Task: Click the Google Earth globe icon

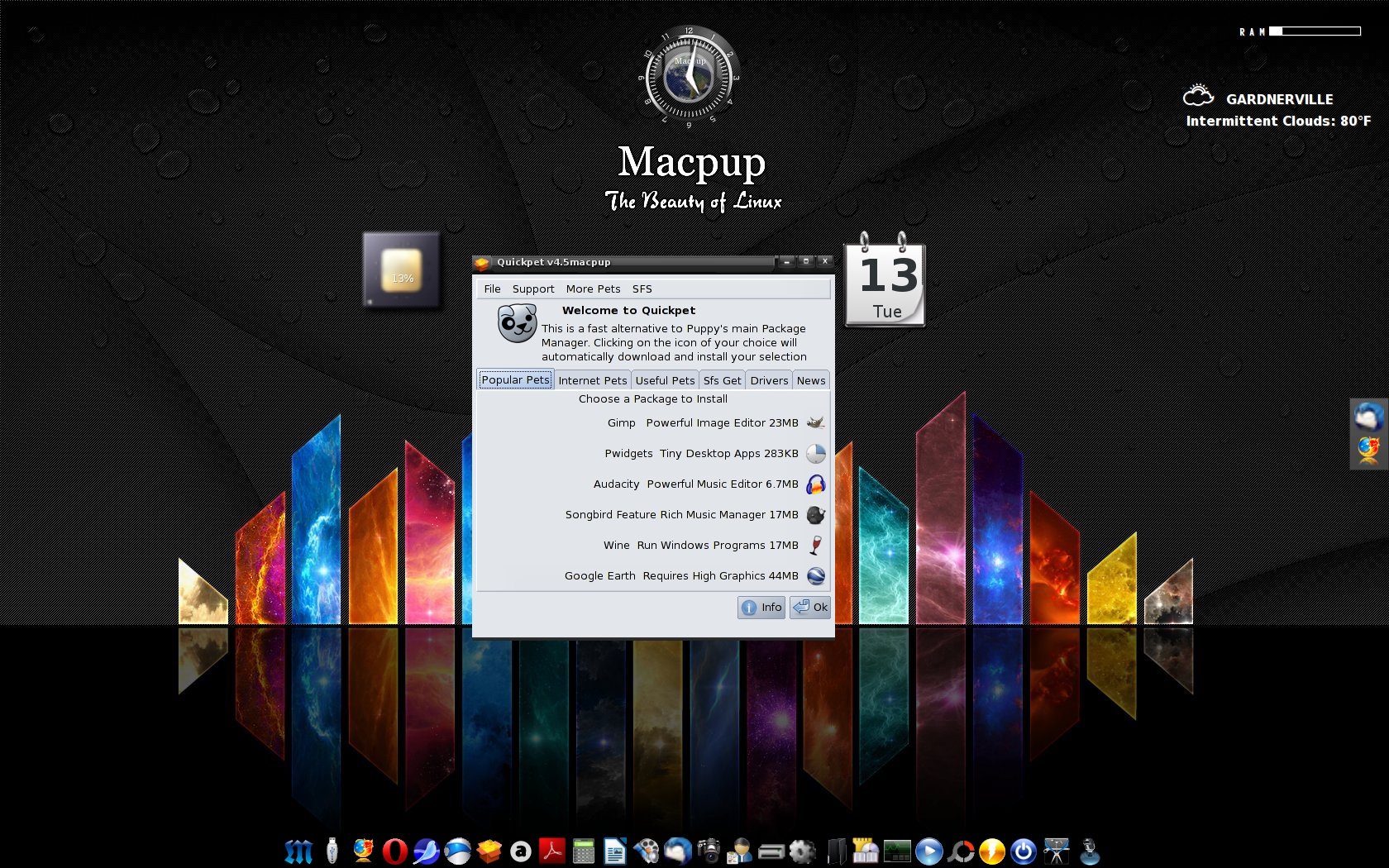Action: tap(815, 576)
